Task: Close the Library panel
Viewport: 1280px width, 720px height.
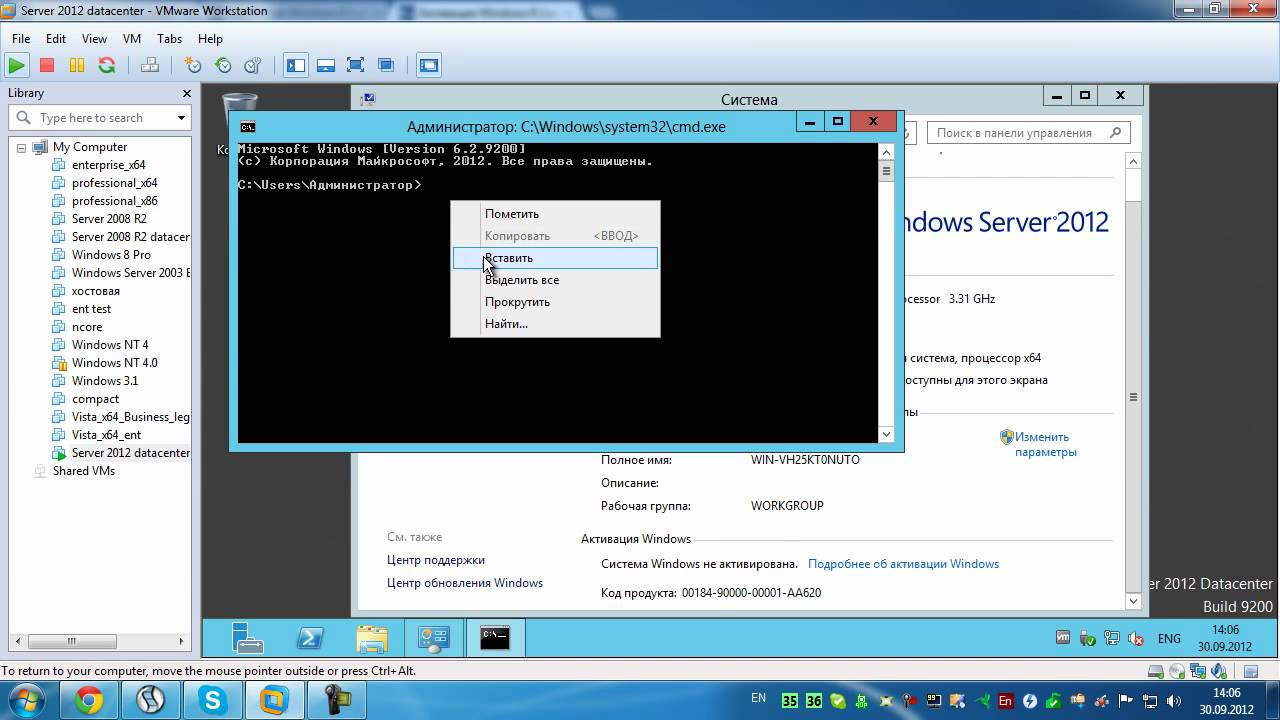Action: click(x=186, y=93)
